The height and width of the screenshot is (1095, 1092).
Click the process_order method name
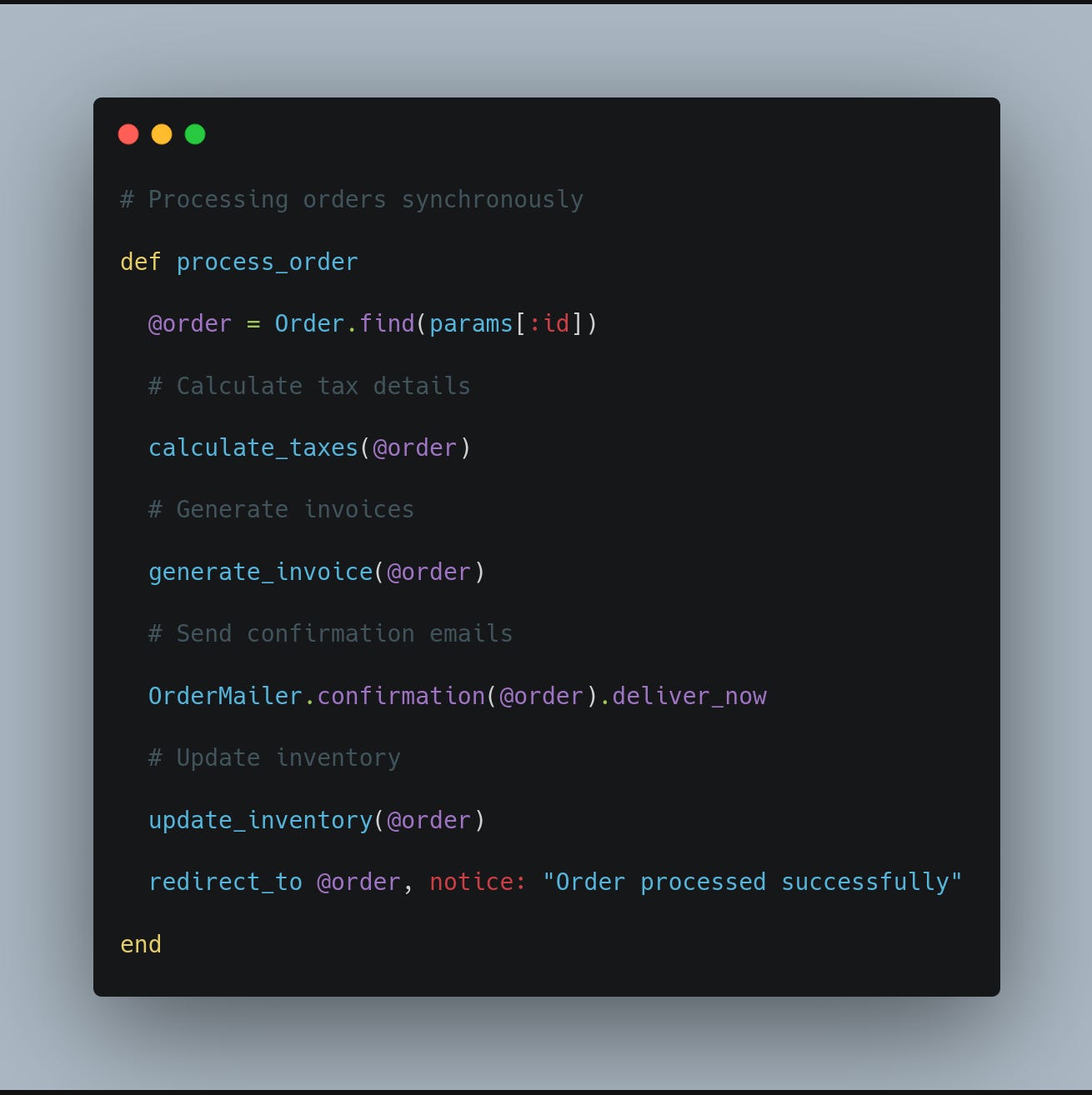click(x=268, y=262)
